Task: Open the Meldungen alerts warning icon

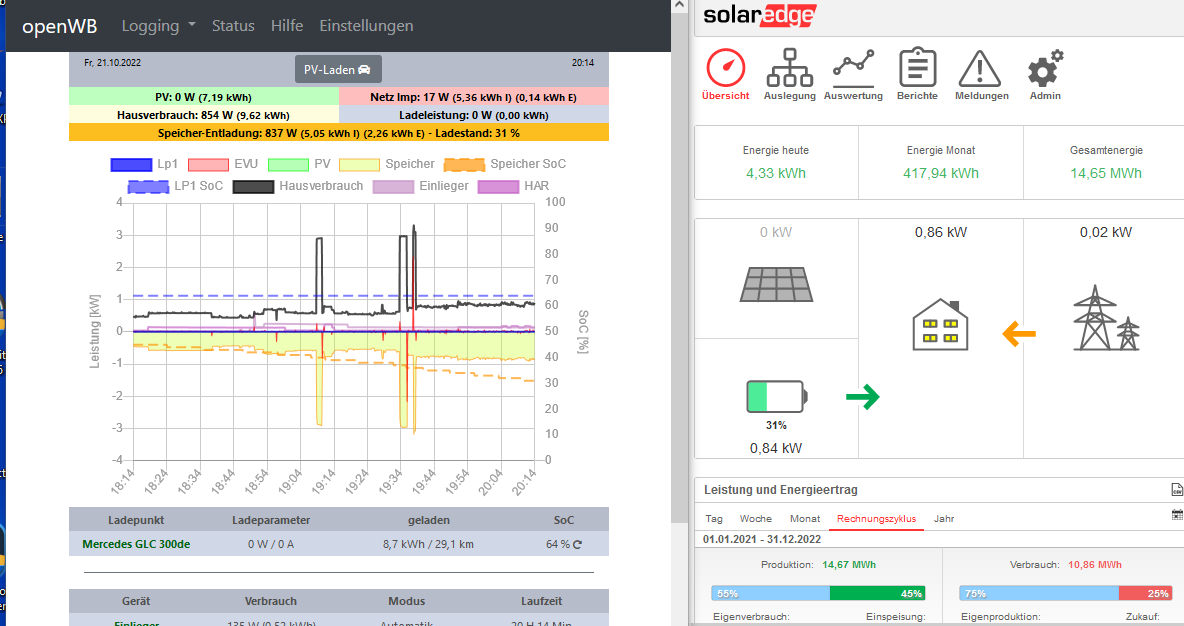Action: [x=981, y=70]
